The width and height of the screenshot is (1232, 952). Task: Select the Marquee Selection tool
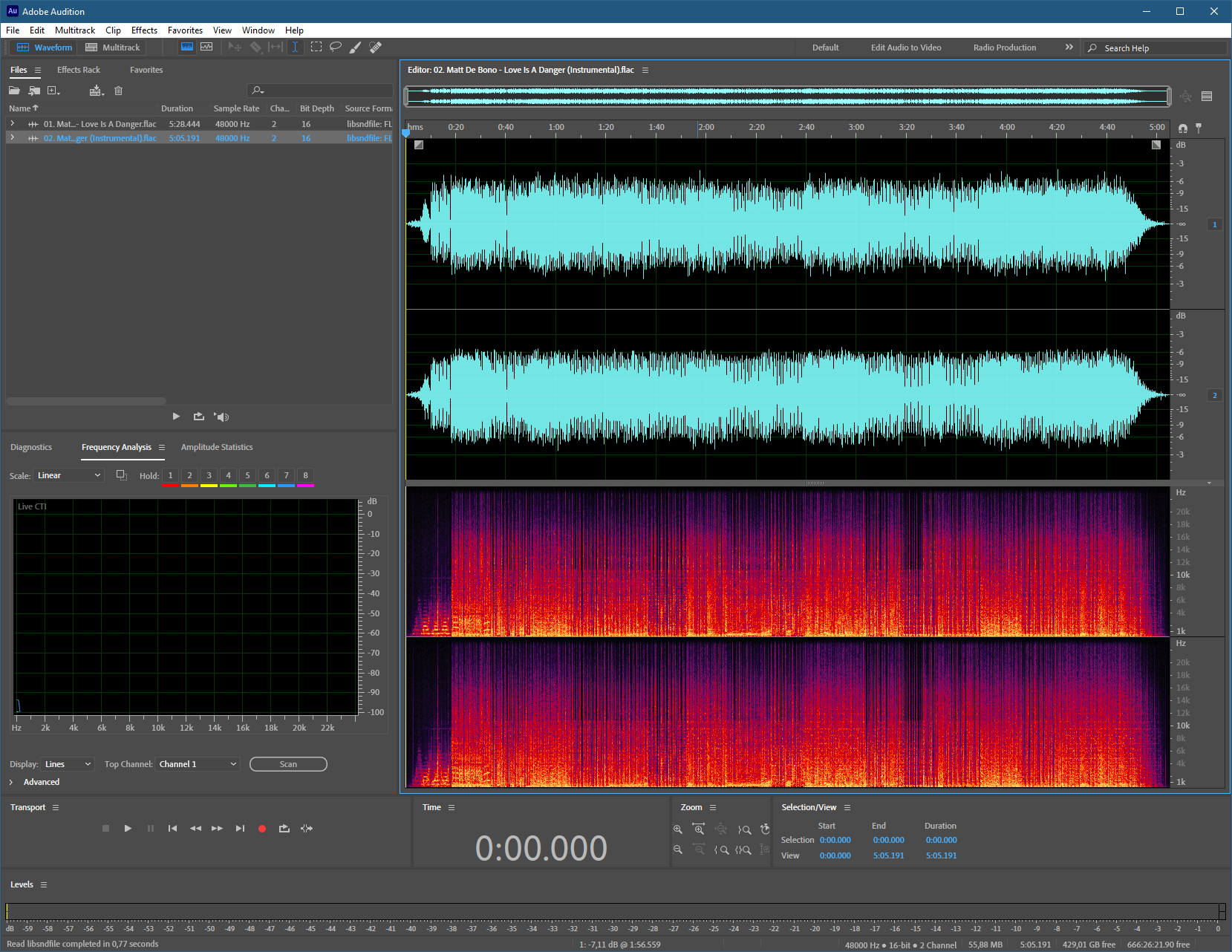pos(316,47)
